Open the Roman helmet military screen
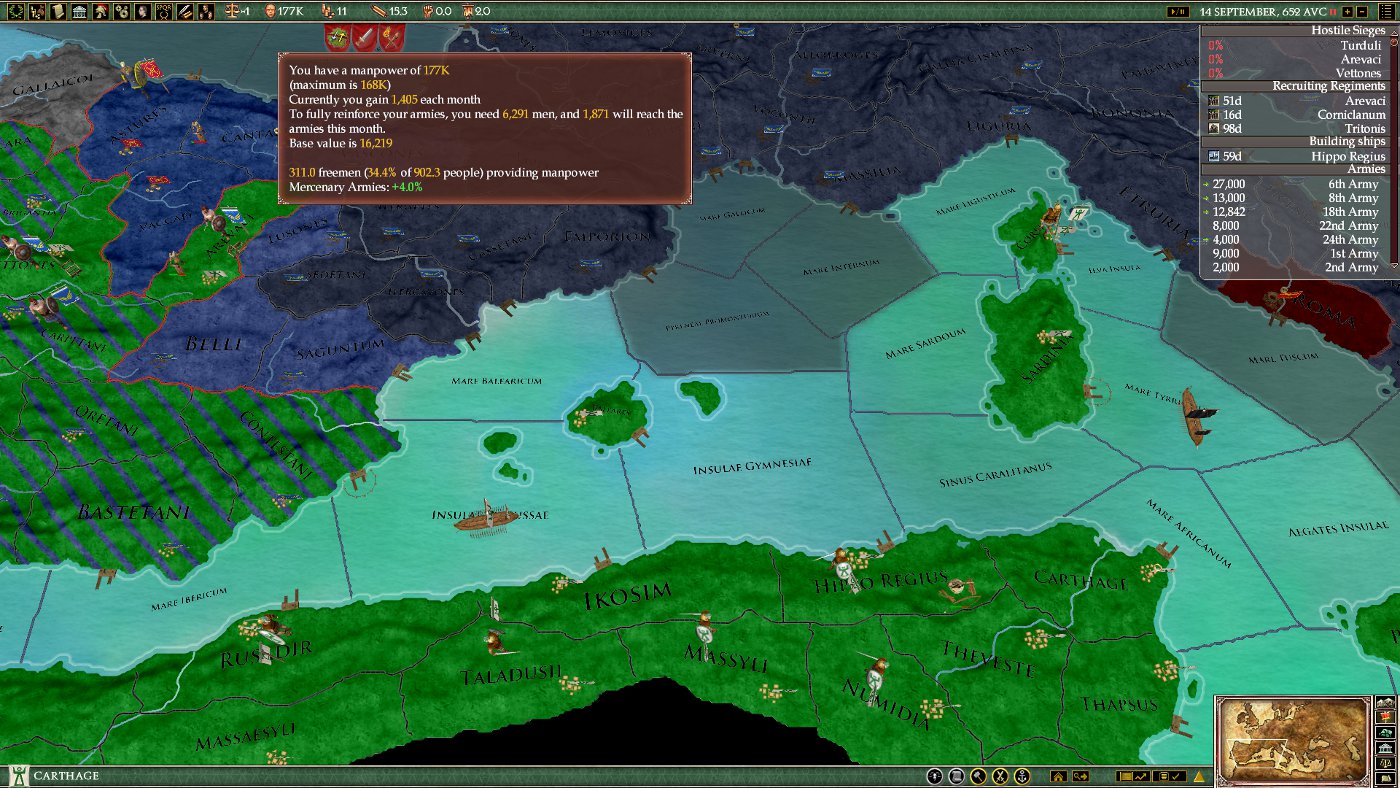The image size is (1400, 788). click(101, 12)
